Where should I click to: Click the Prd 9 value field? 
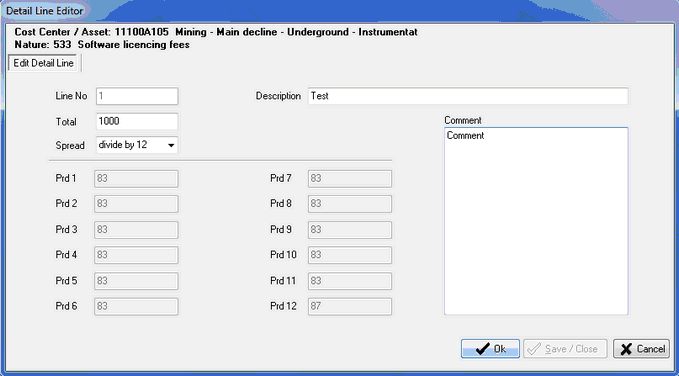coord(350,230)
